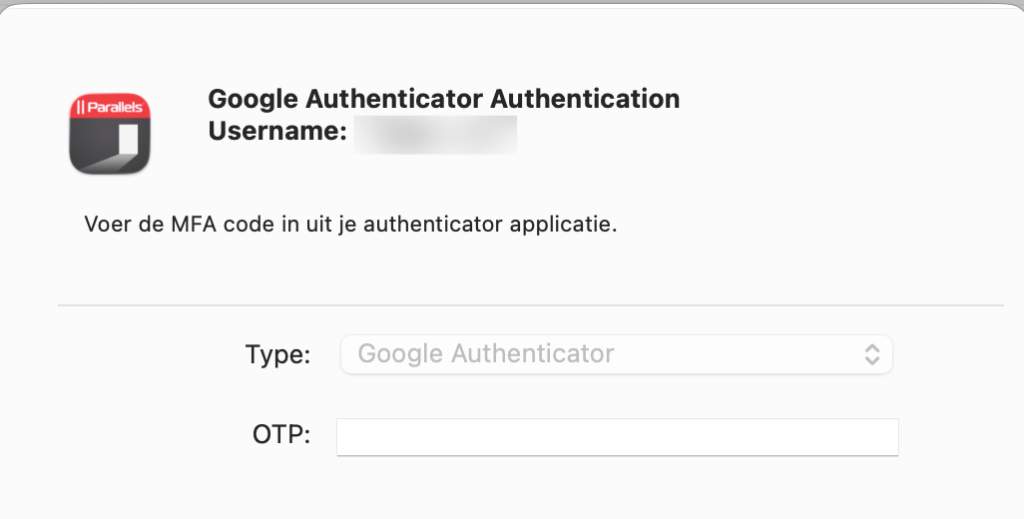Click the red Parallels banner on icon
Screen dimensions: 1024x519
(x=110, y=106)
